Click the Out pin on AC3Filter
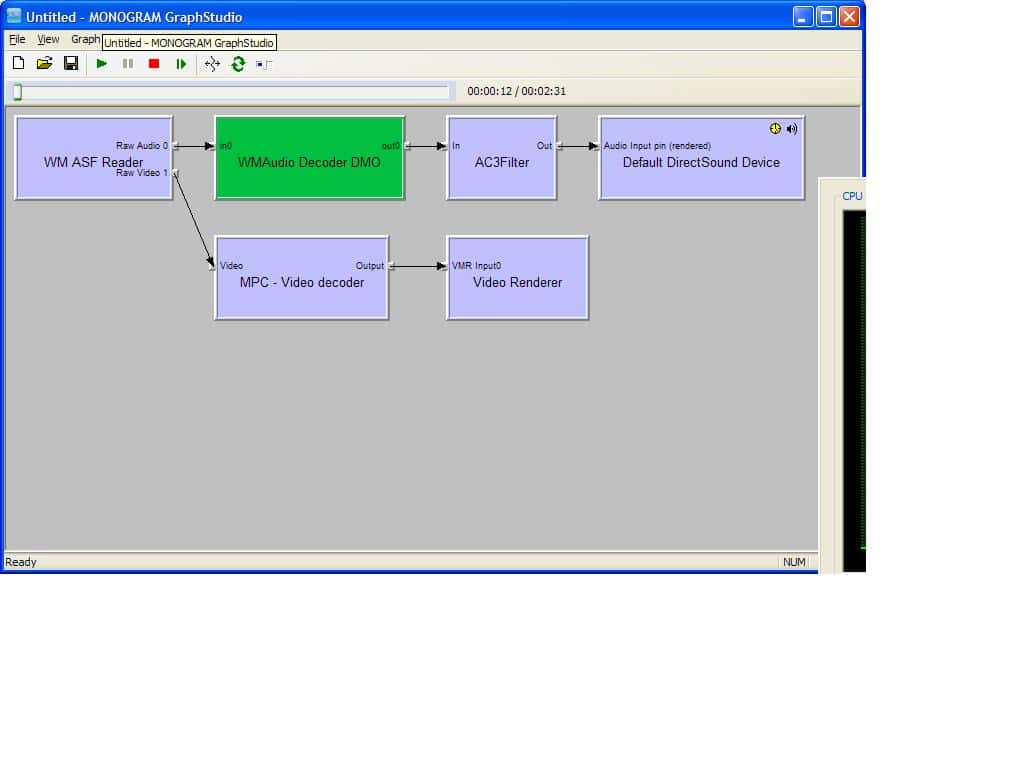1024x768 pixels. pos(559,146)
